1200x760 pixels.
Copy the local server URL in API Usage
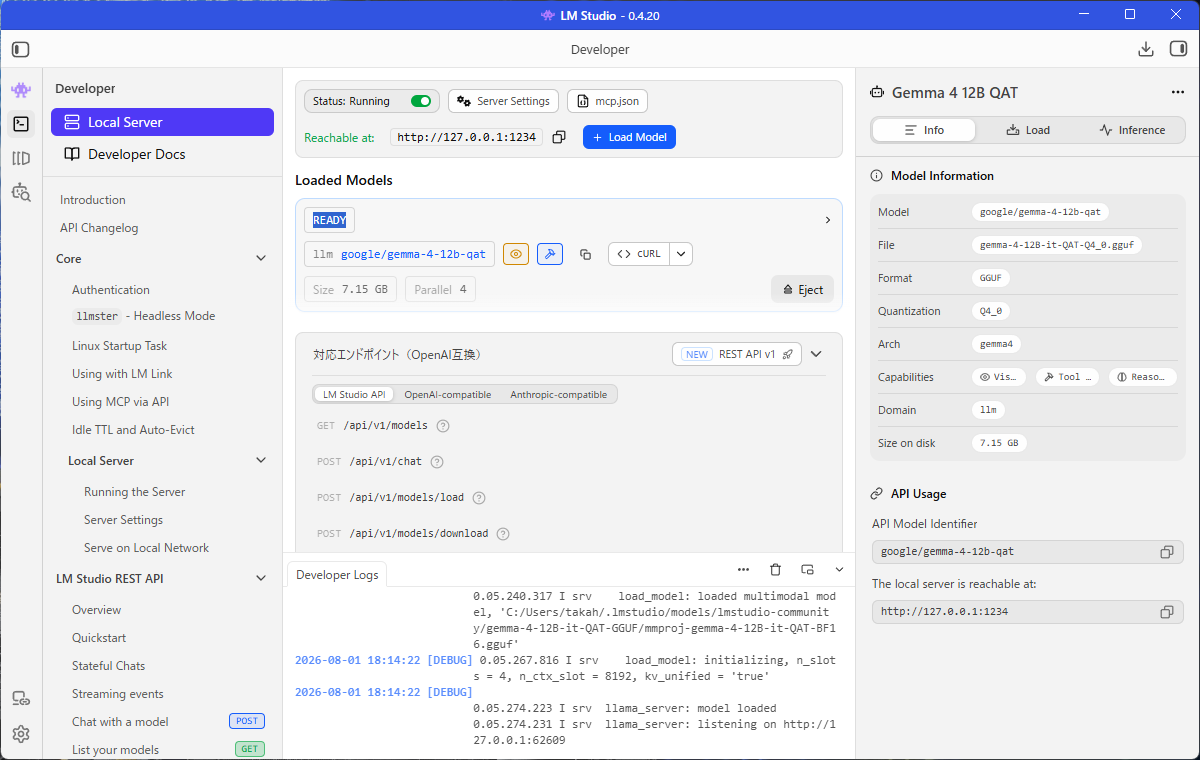pyautogui.click(x=1166, y=612)
